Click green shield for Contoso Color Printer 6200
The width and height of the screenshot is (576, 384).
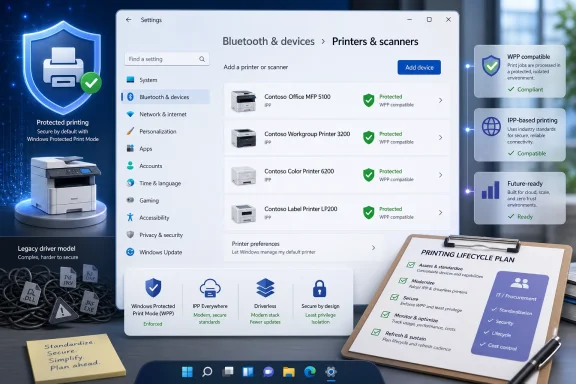click(x=368, y=175)
